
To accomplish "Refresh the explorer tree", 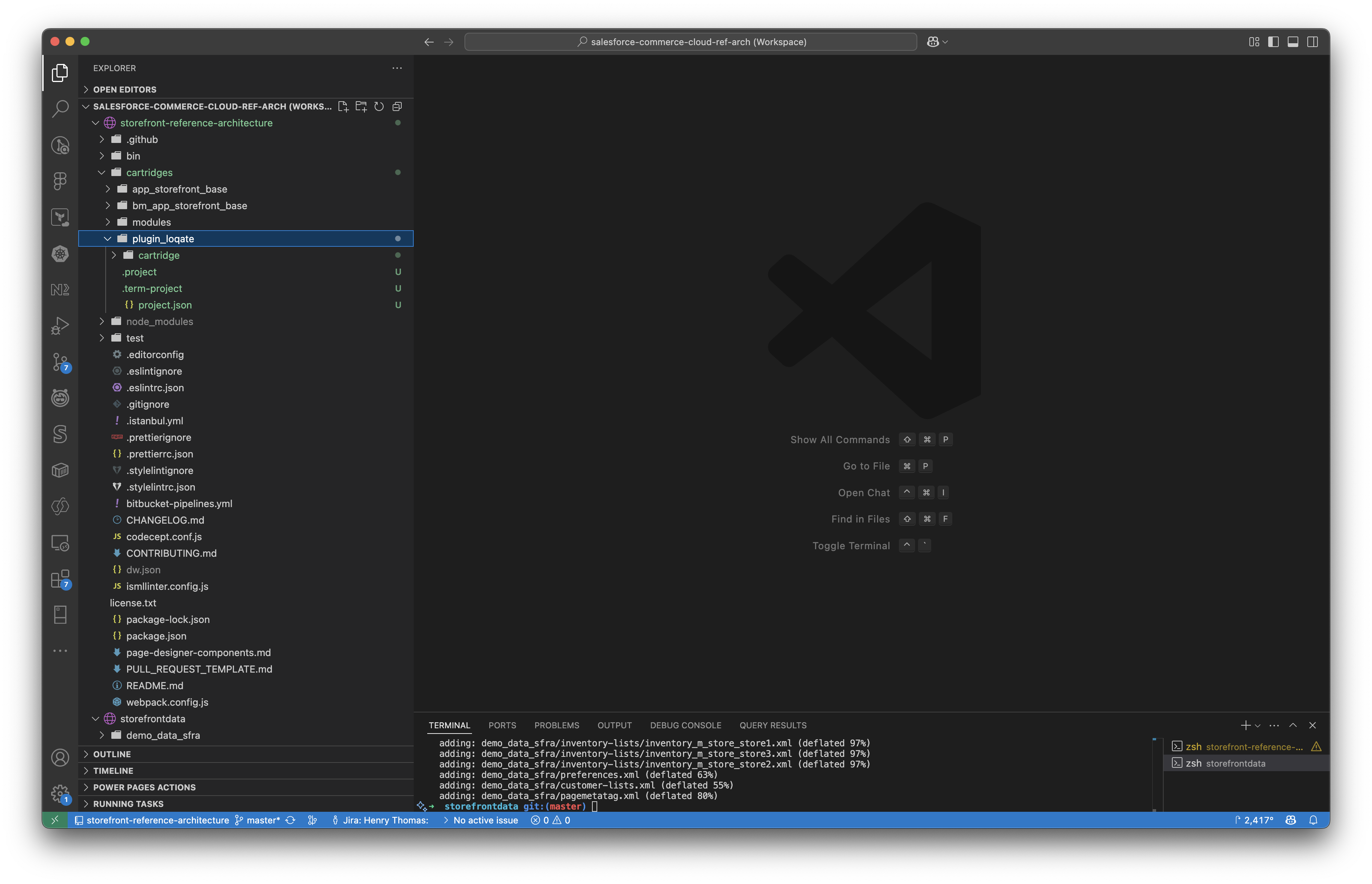I will click(x=379, y=106).
